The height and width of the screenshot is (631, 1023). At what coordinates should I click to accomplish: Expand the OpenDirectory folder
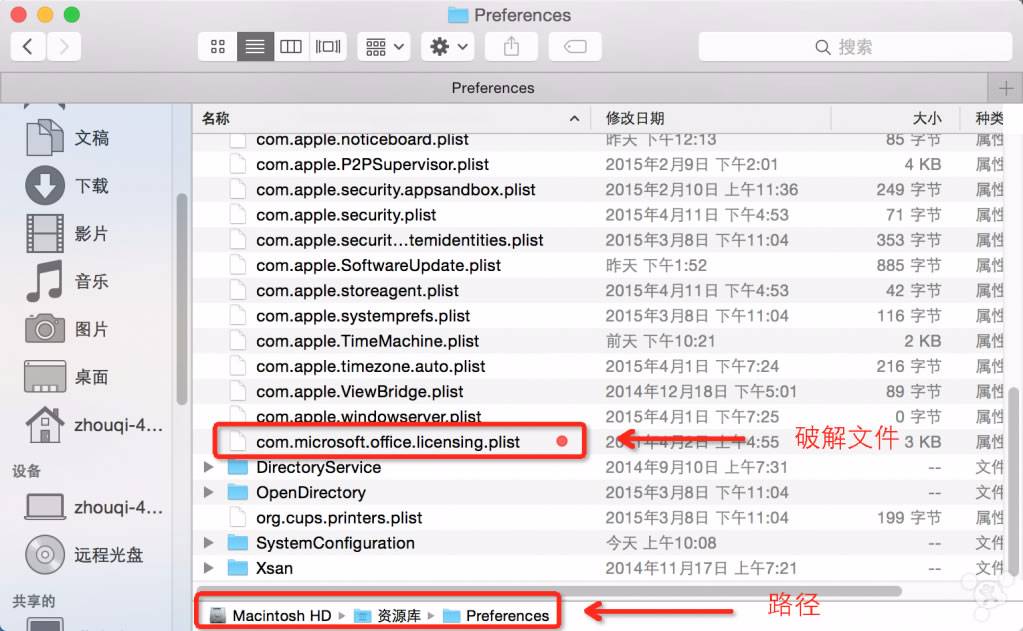pos(208,492)
